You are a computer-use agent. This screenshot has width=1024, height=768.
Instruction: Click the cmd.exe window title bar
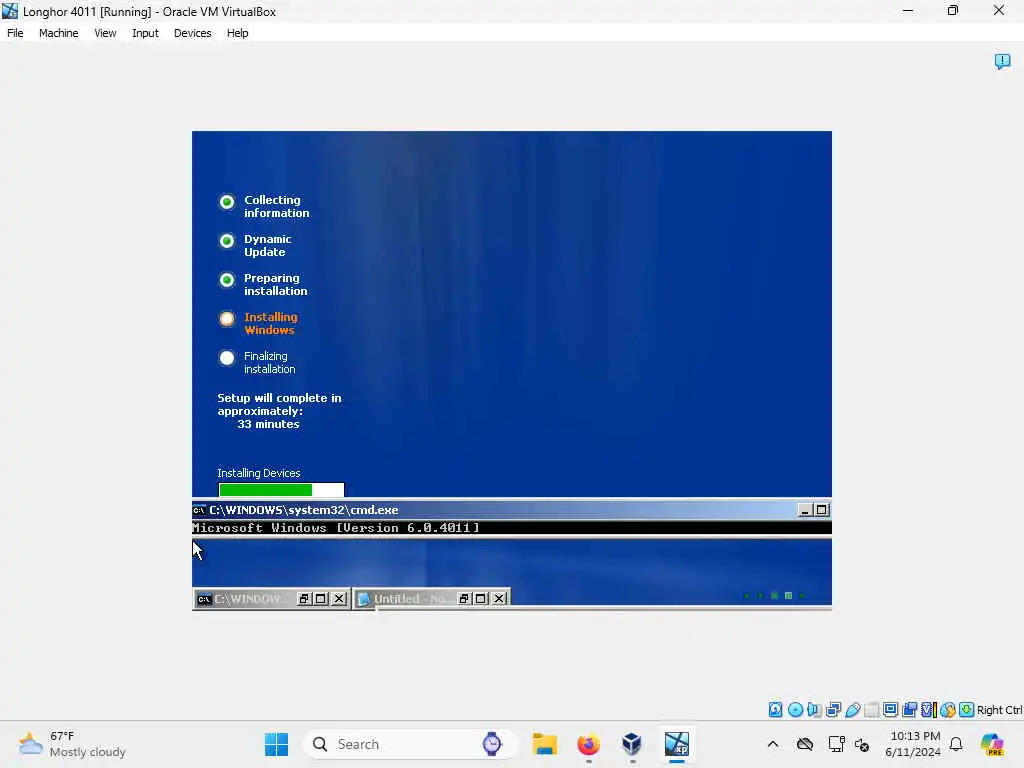[511, 510]
